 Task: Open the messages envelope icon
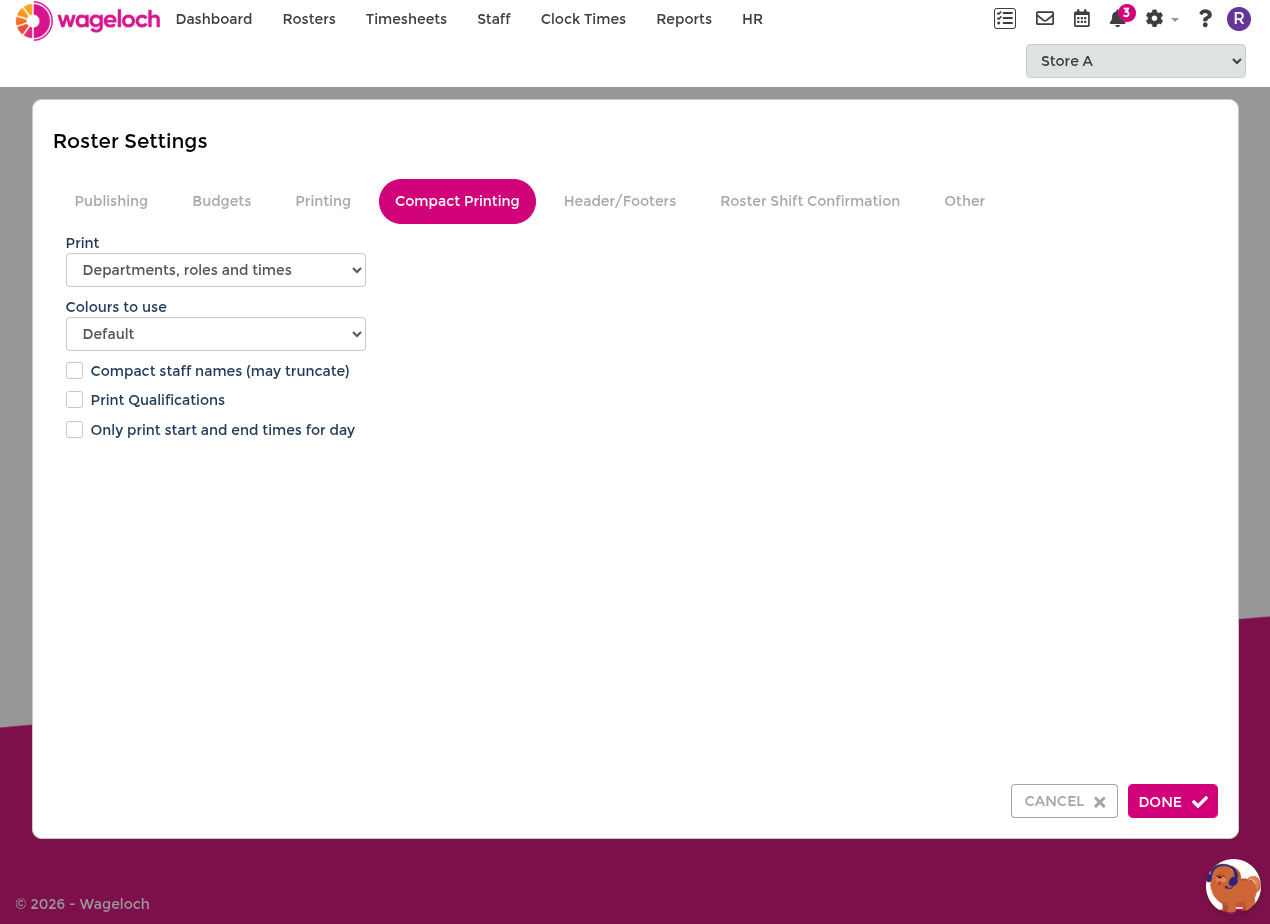pyautogui.click(x=1045, y=19)
